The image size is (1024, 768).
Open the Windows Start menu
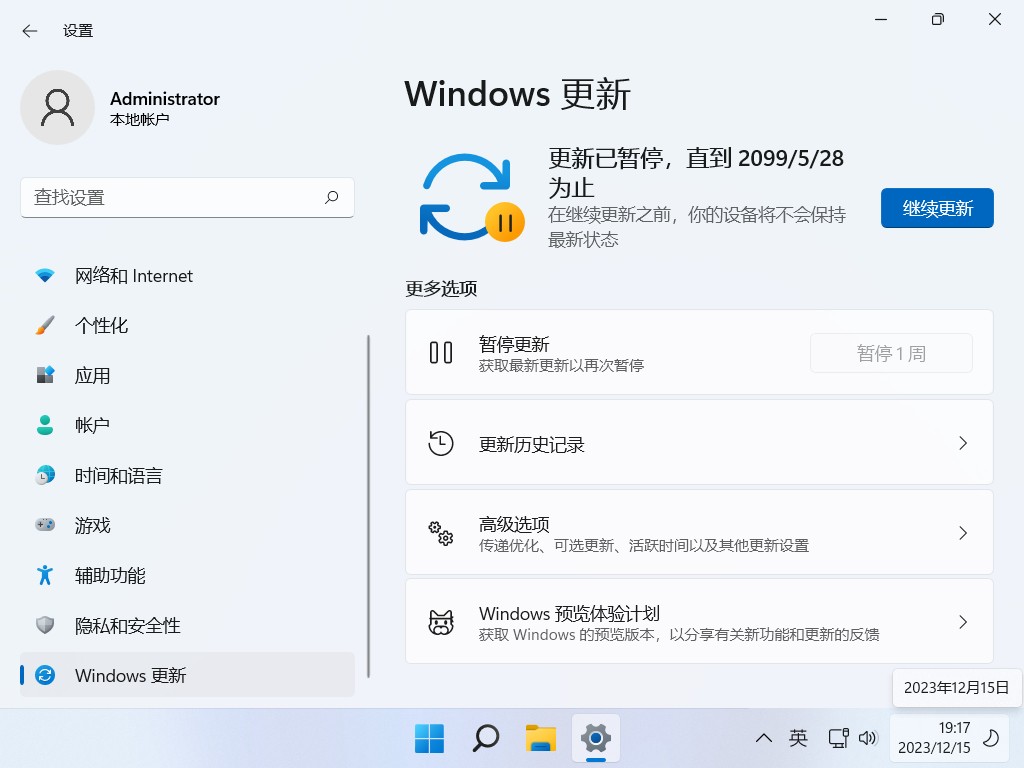click(x=429, y=739)
